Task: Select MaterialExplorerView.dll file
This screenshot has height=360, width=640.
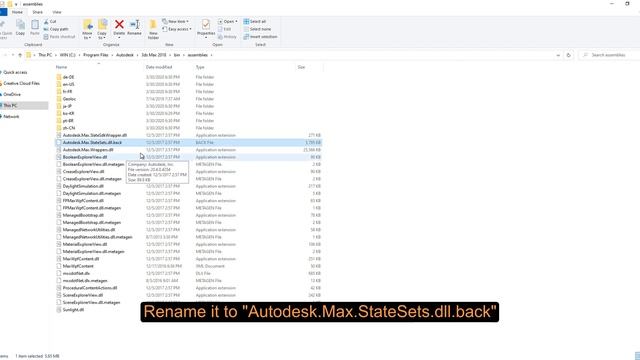Action: point(85,244)
